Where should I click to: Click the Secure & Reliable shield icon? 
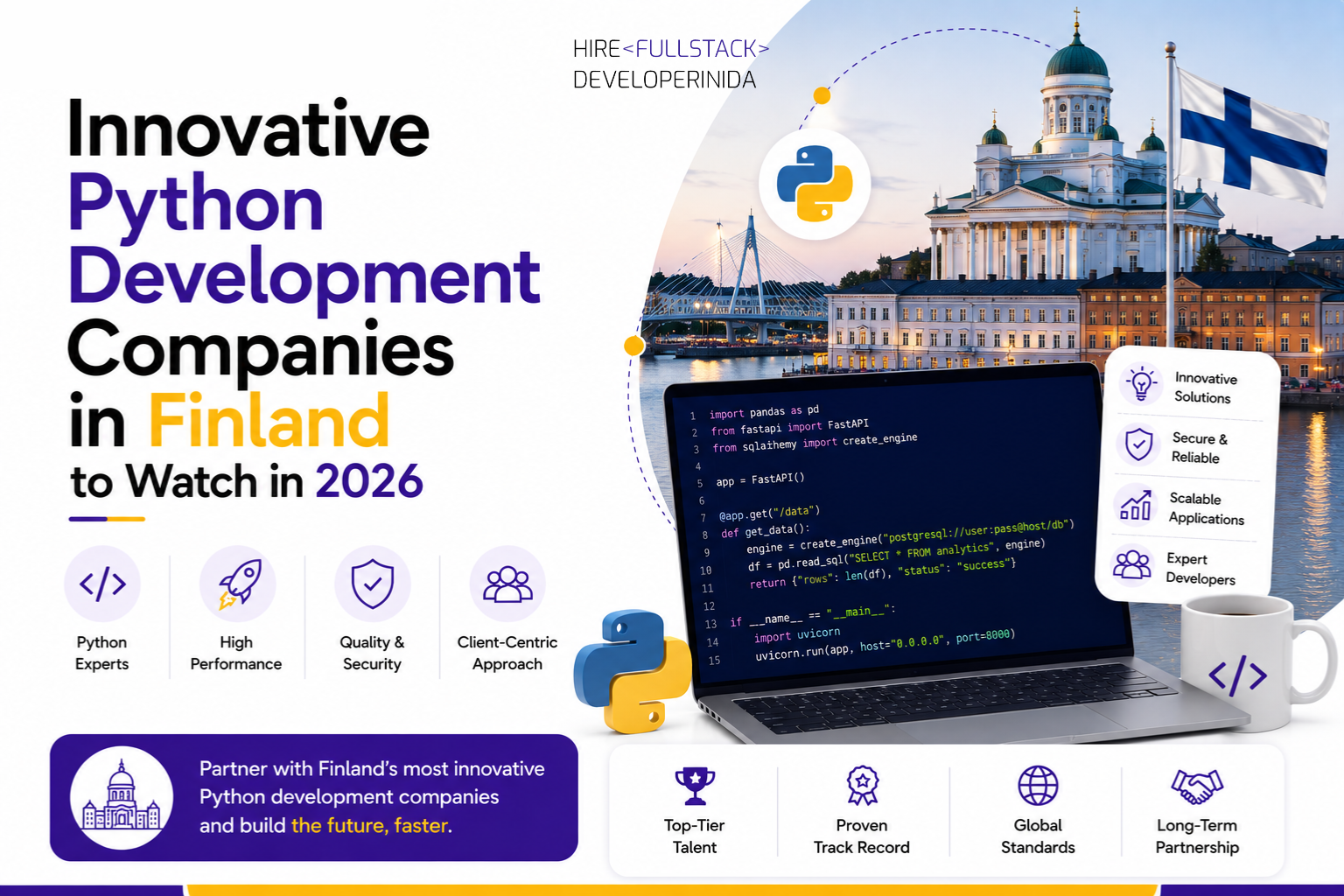tap(1138, 444)
